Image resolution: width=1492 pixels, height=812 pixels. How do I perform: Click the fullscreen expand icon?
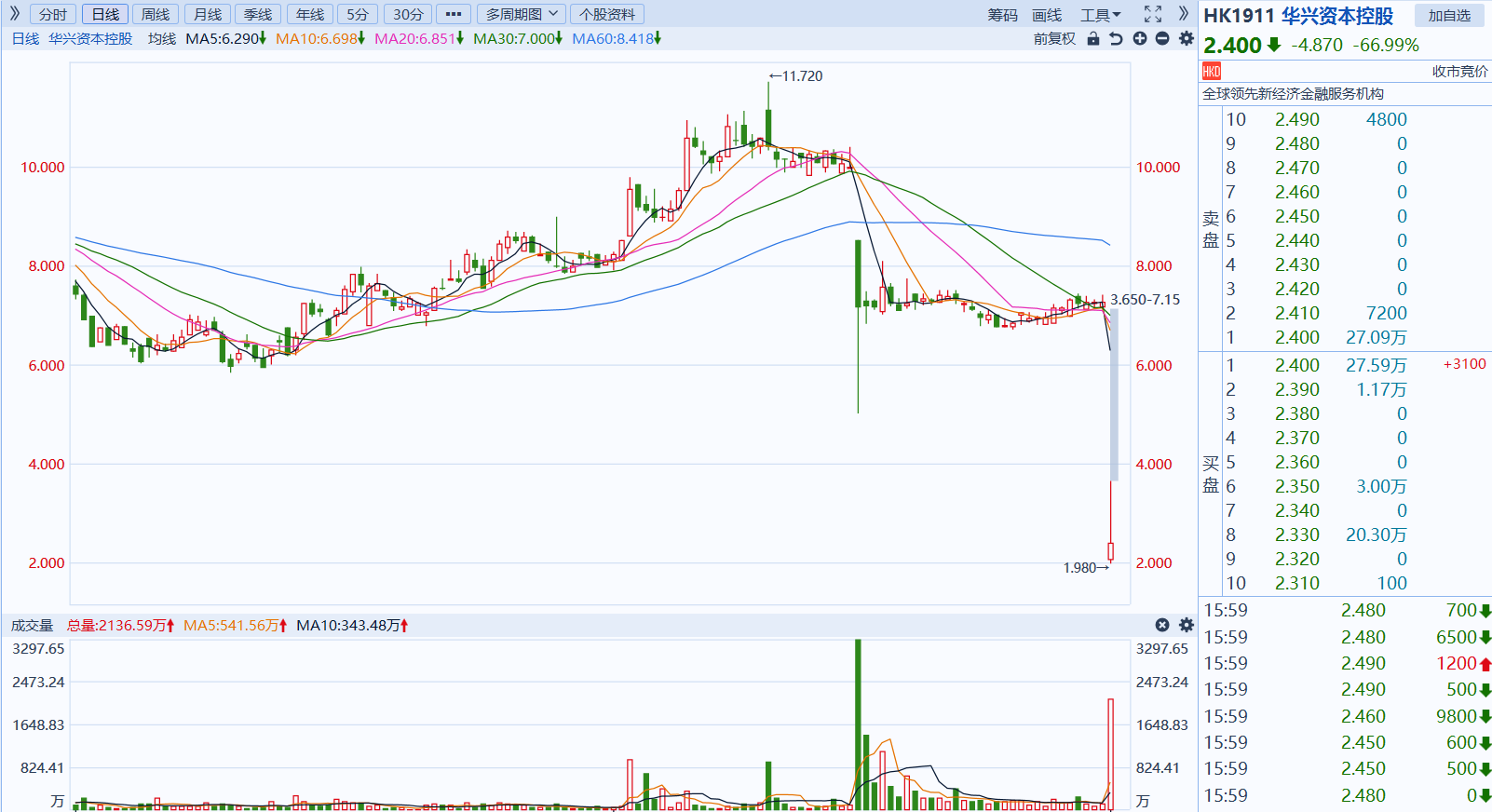point(1153,14)
